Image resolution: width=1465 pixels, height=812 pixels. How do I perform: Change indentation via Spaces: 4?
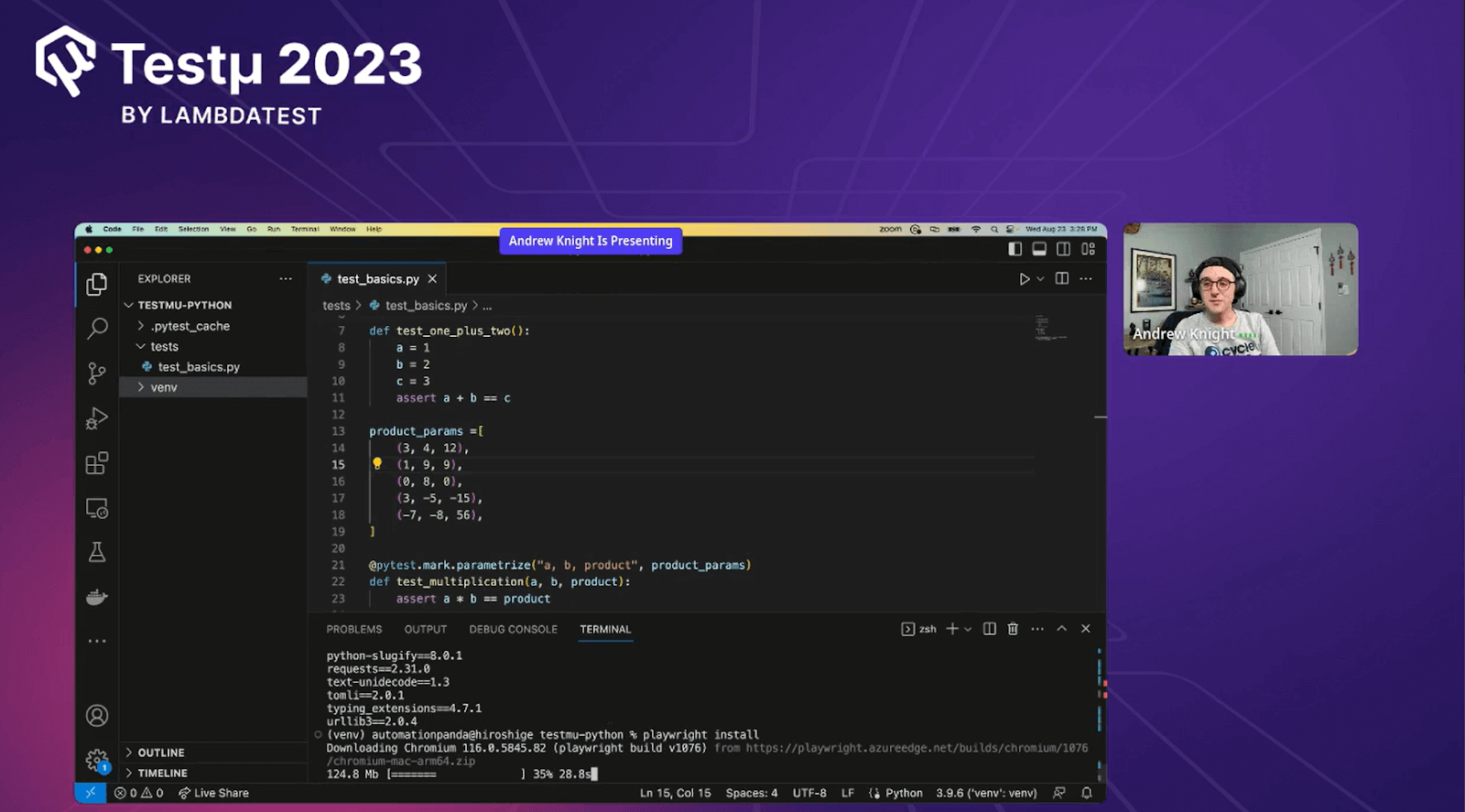(752, 793)
